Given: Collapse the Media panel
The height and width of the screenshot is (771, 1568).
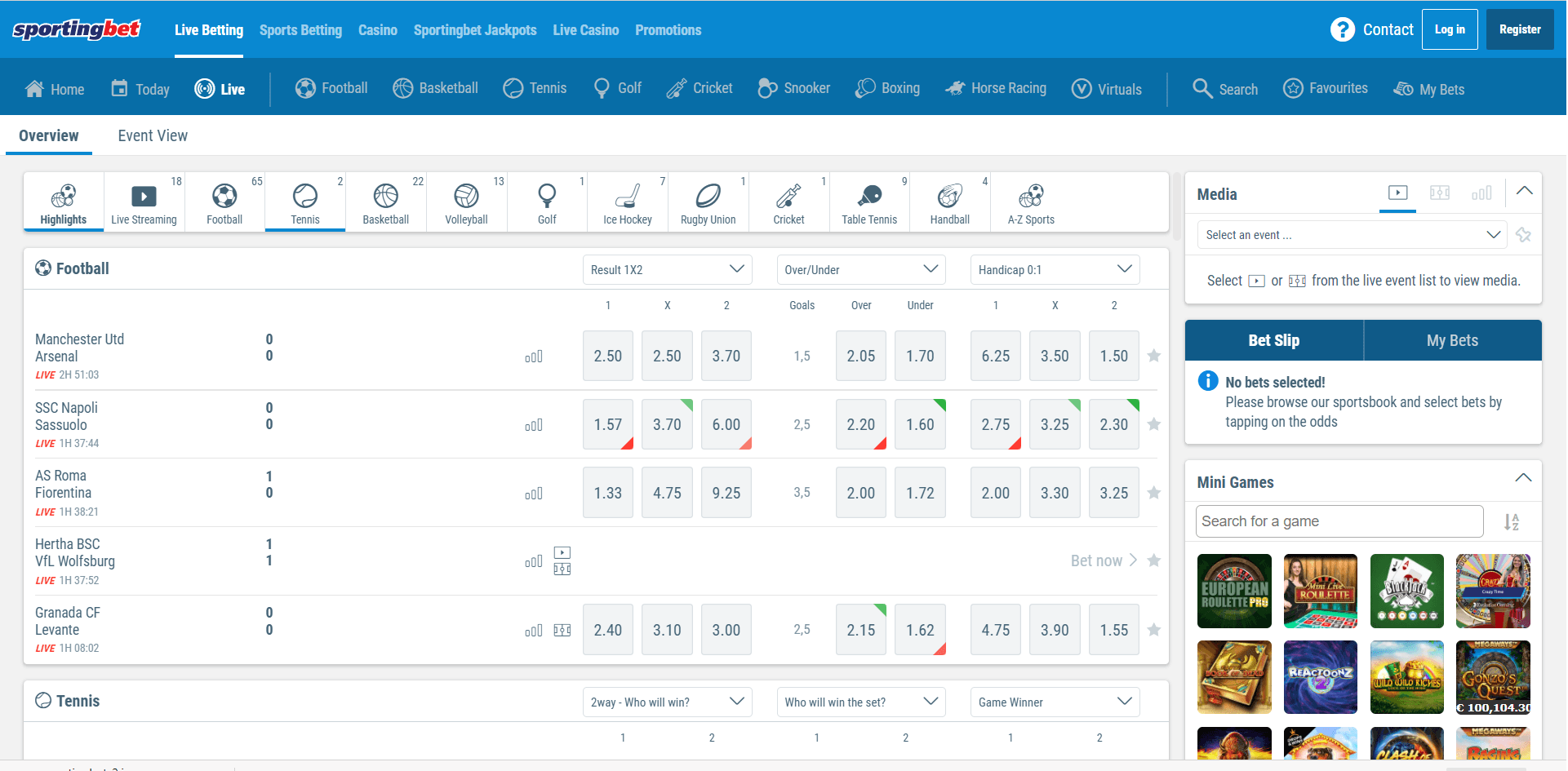Looking at the screenshot, I should (x=1524, y=191).
